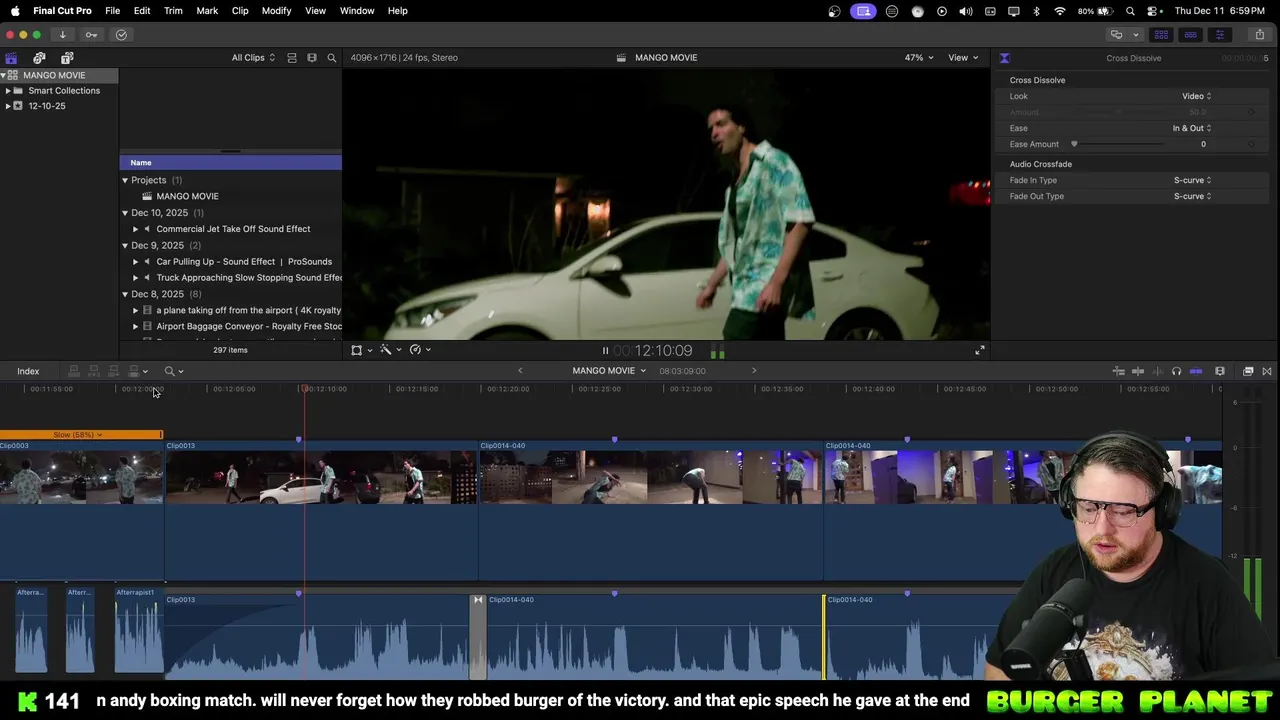Click the Import Media down-arrow button
Image resolution: width=1280 pixels, height=720 pixels.
coord(62,35)
